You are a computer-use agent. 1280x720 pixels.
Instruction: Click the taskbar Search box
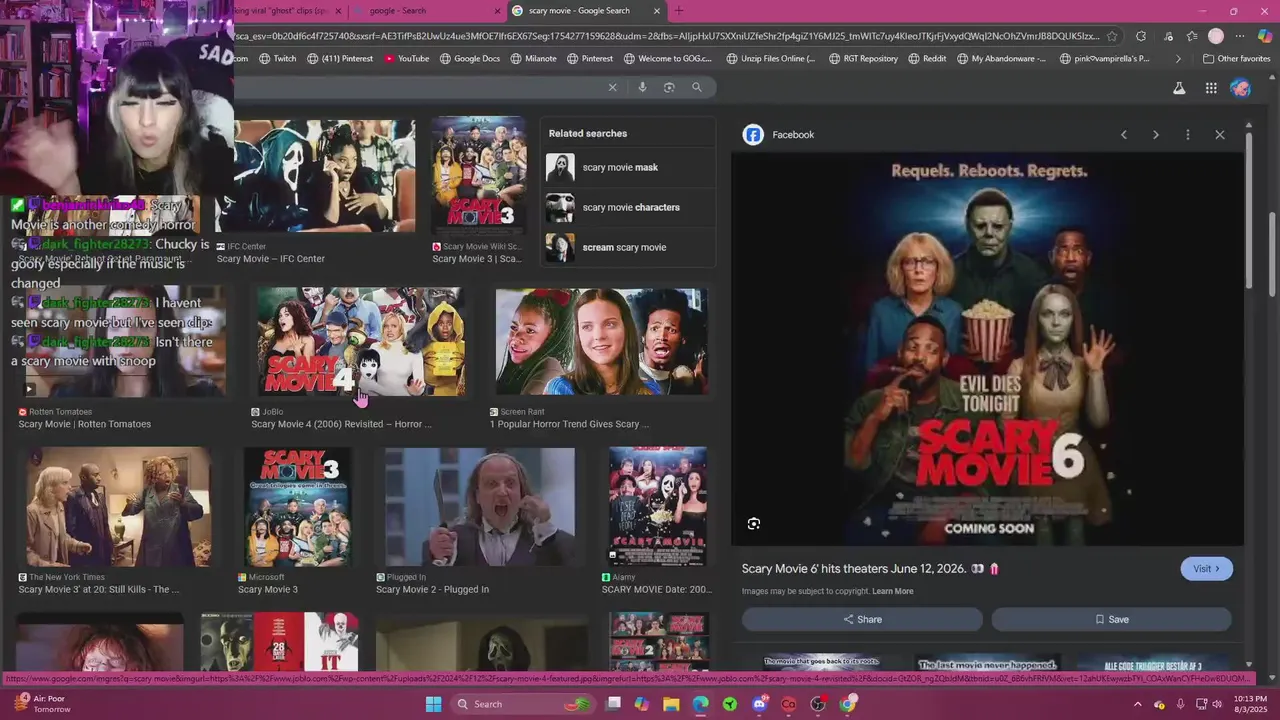(x=520, y=704)
